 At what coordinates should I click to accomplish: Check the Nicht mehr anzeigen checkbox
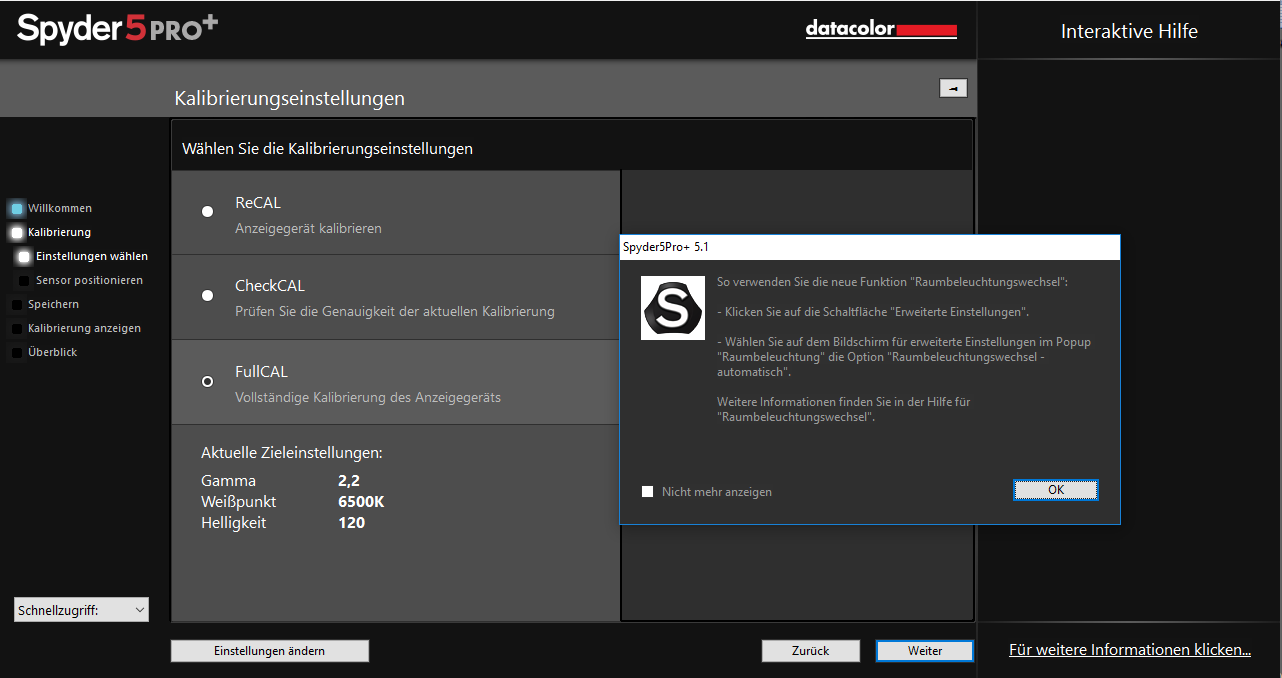tap(648, 492)
